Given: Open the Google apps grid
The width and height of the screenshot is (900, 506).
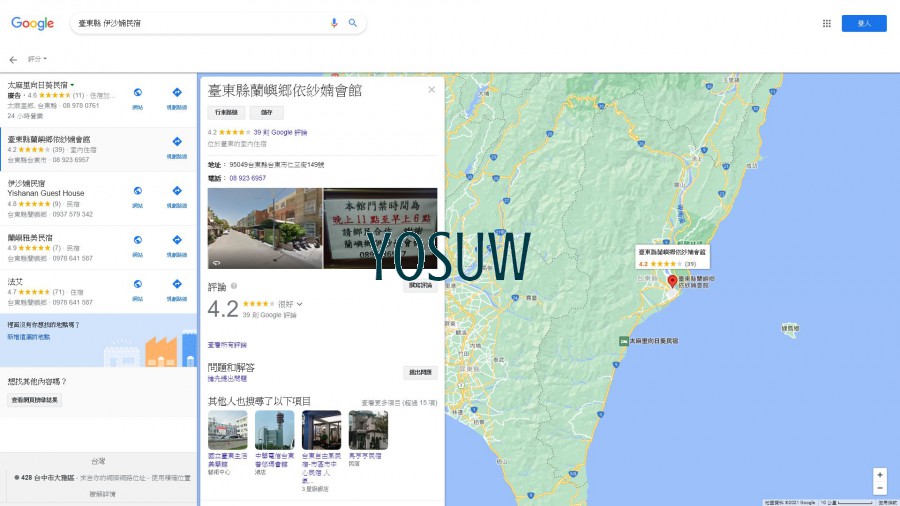Looking at the screenshot, I should 826,23.
